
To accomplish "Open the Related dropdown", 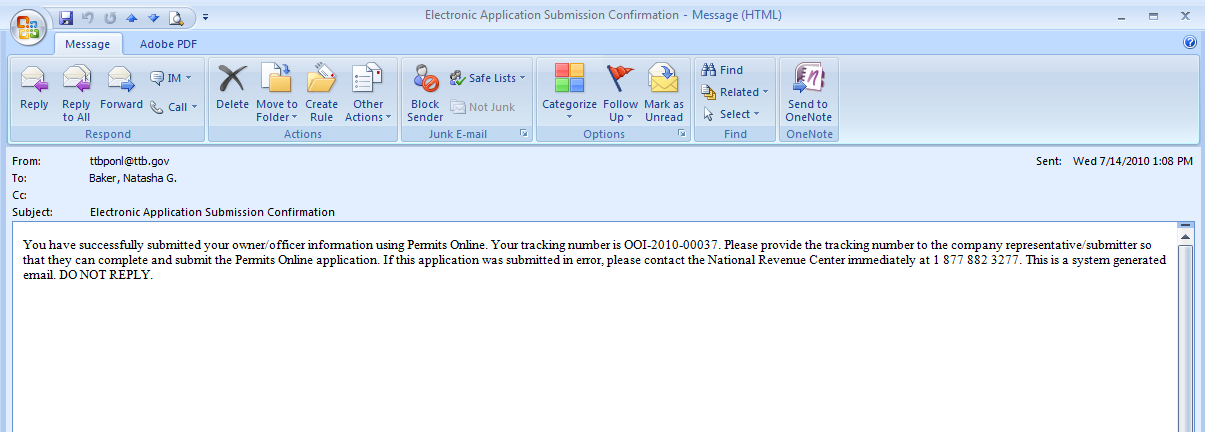I will (x=735, y=92).
